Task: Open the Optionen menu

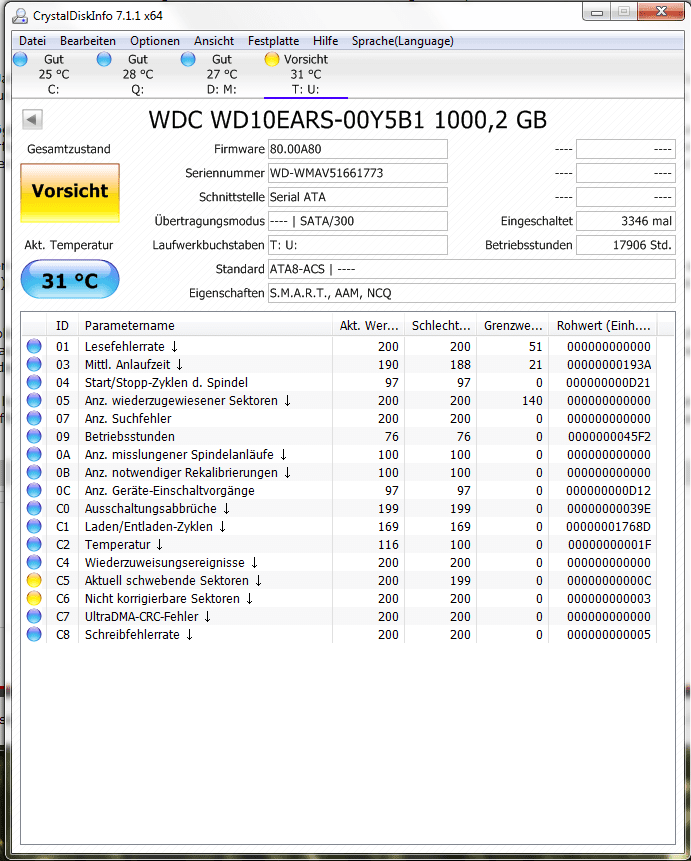Action: click(x=155, y=41)
